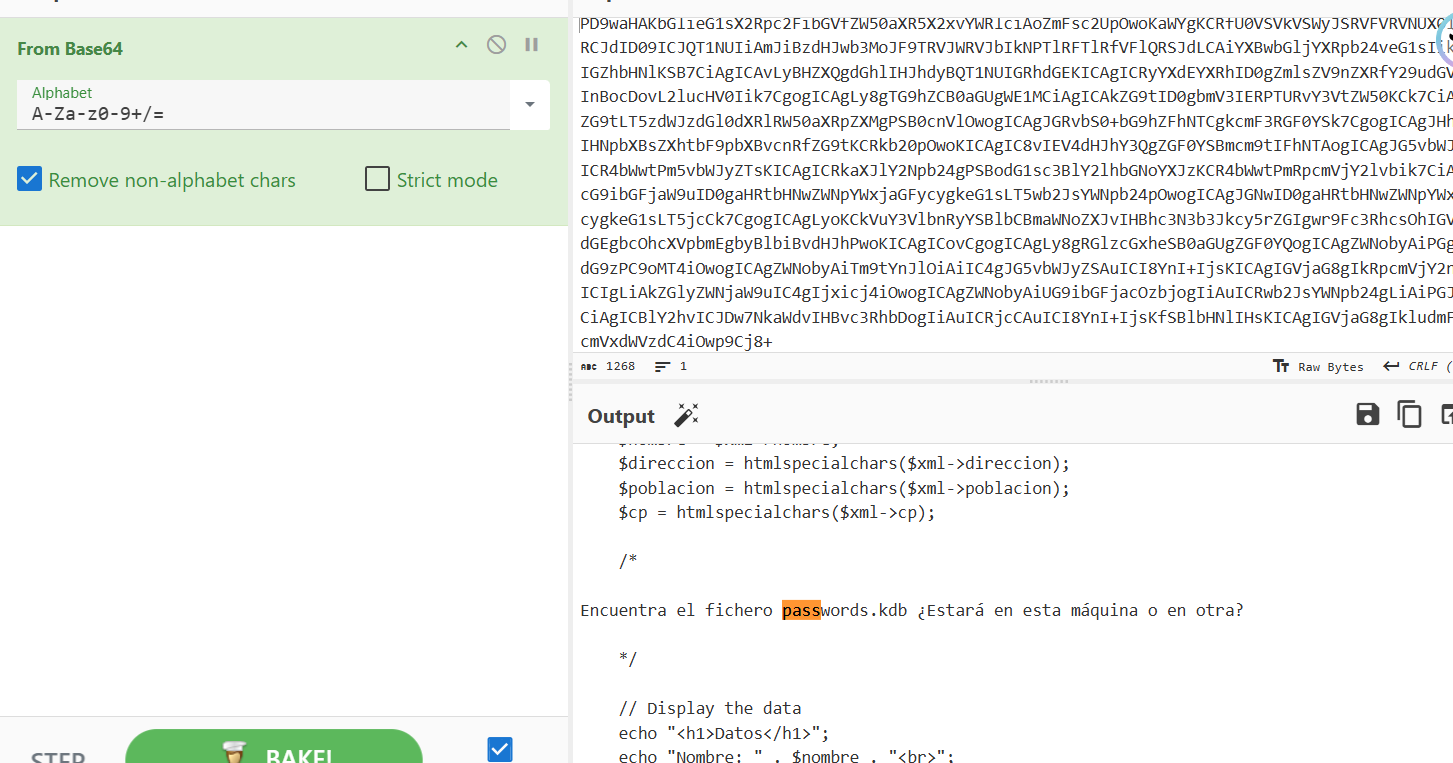Click the highlighted 'pass' text in output
The width and height of the screenshot is (1453, 763).
(801, 610)
